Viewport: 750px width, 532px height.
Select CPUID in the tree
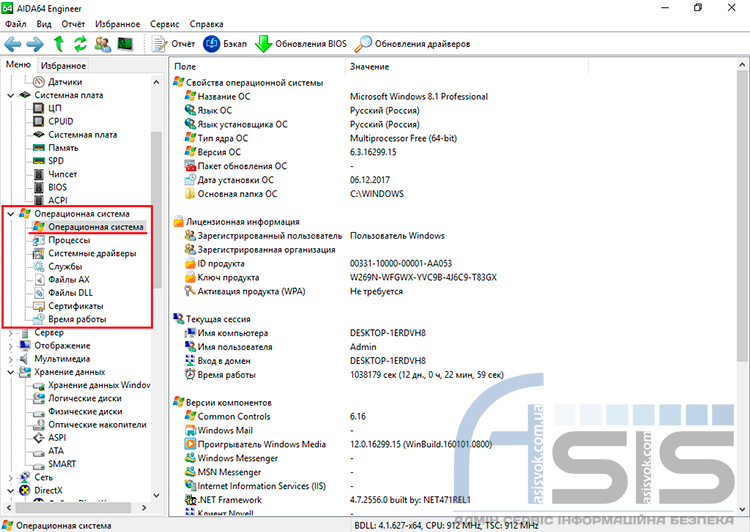61,122
